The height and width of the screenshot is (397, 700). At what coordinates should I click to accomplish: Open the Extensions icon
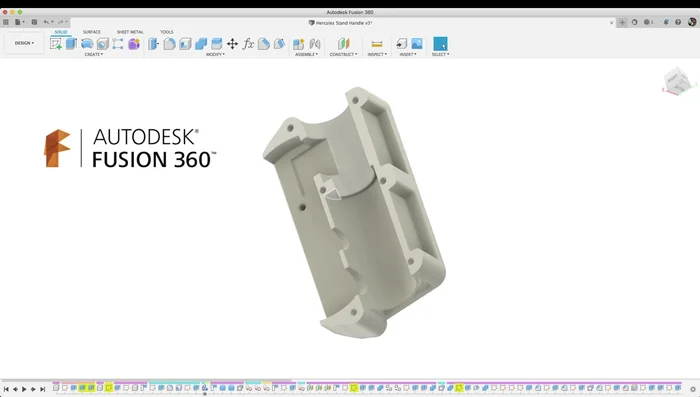coord(634,22)
